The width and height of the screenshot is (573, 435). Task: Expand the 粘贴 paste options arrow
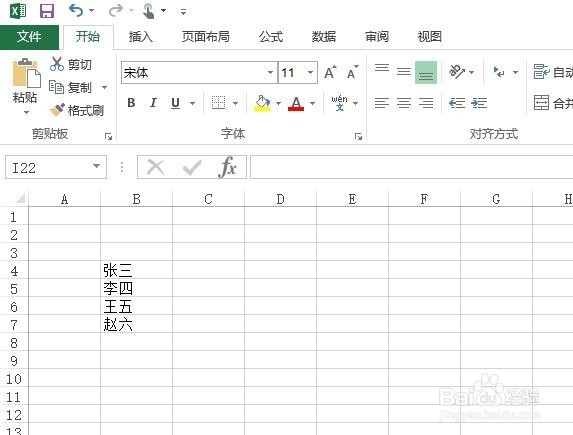coord(26,112)
